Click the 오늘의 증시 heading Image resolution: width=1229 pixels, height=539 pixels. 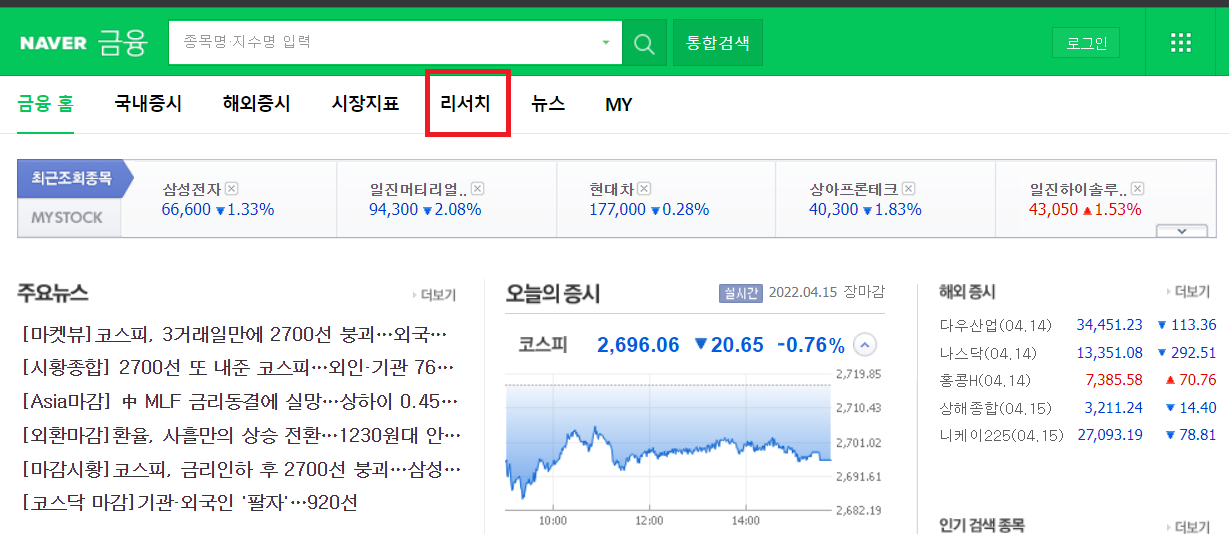pos(553,293)
